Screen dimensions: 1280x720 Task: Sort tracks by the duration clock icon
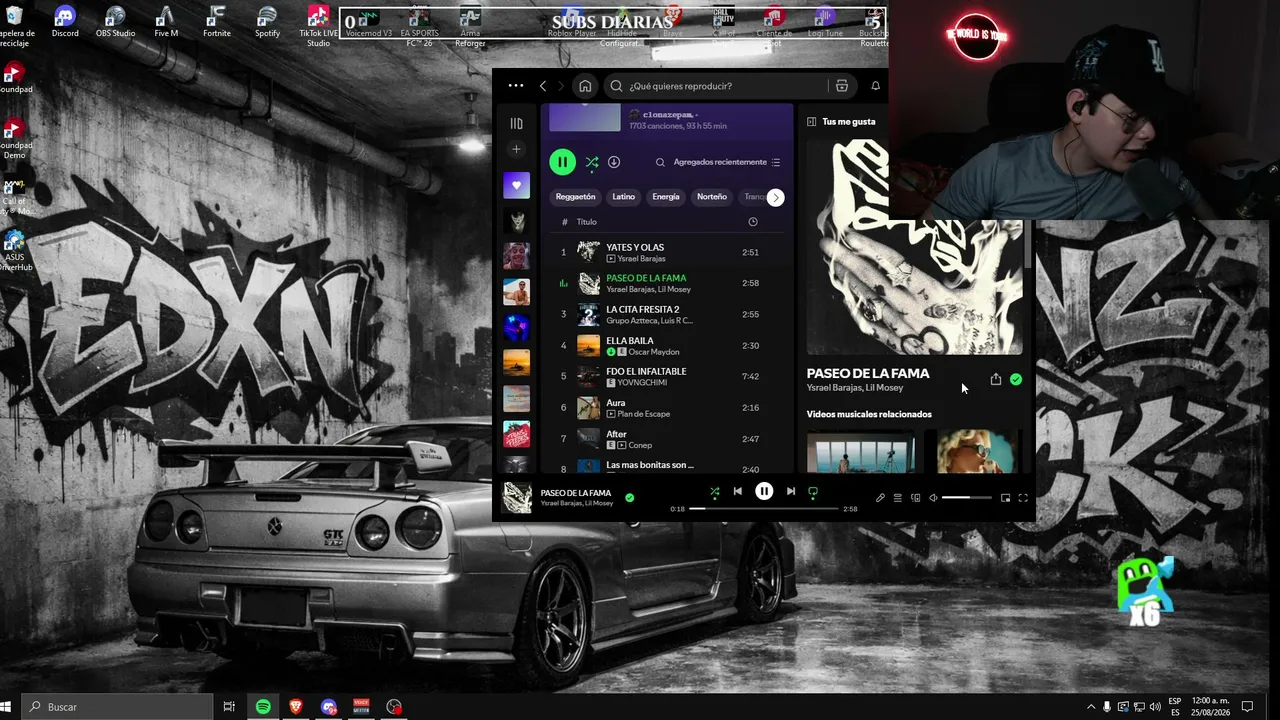pos(753,222)
